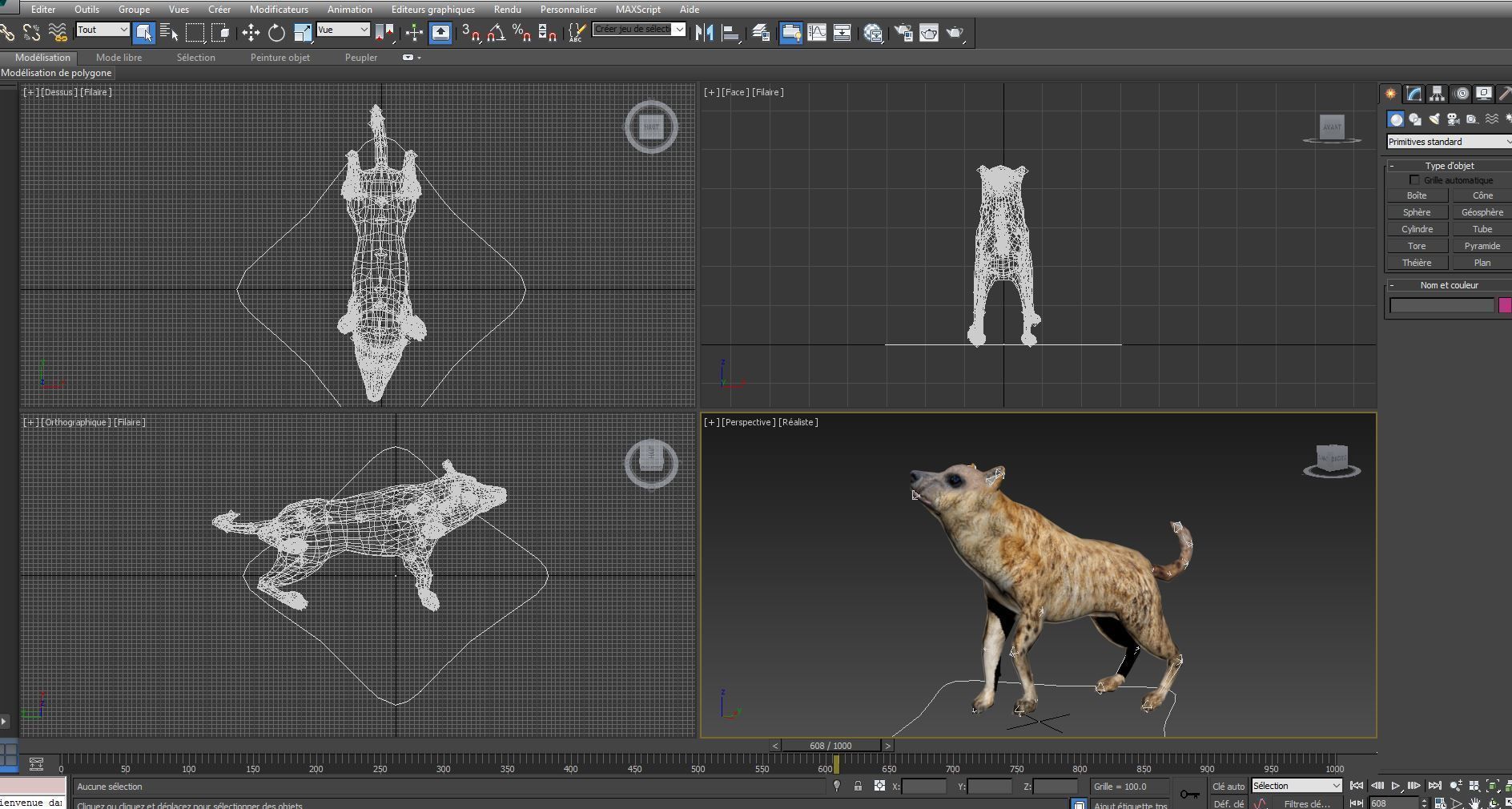Click the Play Animation button
Image resolution: width=1512 pixels, height=809 pixels.
point(1395,786)
